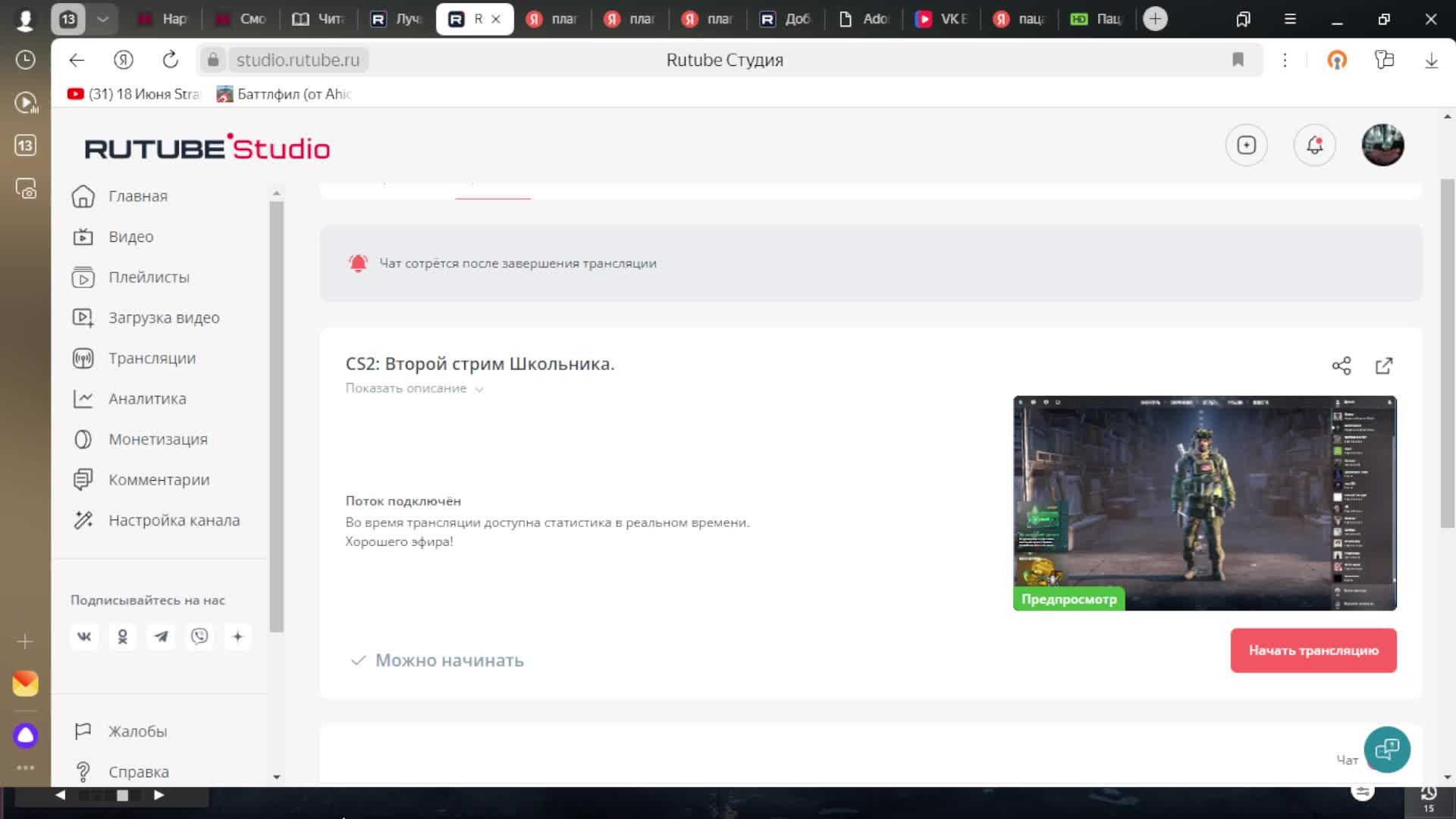Open Загрузка видео page
1456x819 pixels.
click(x=146, y=318)
